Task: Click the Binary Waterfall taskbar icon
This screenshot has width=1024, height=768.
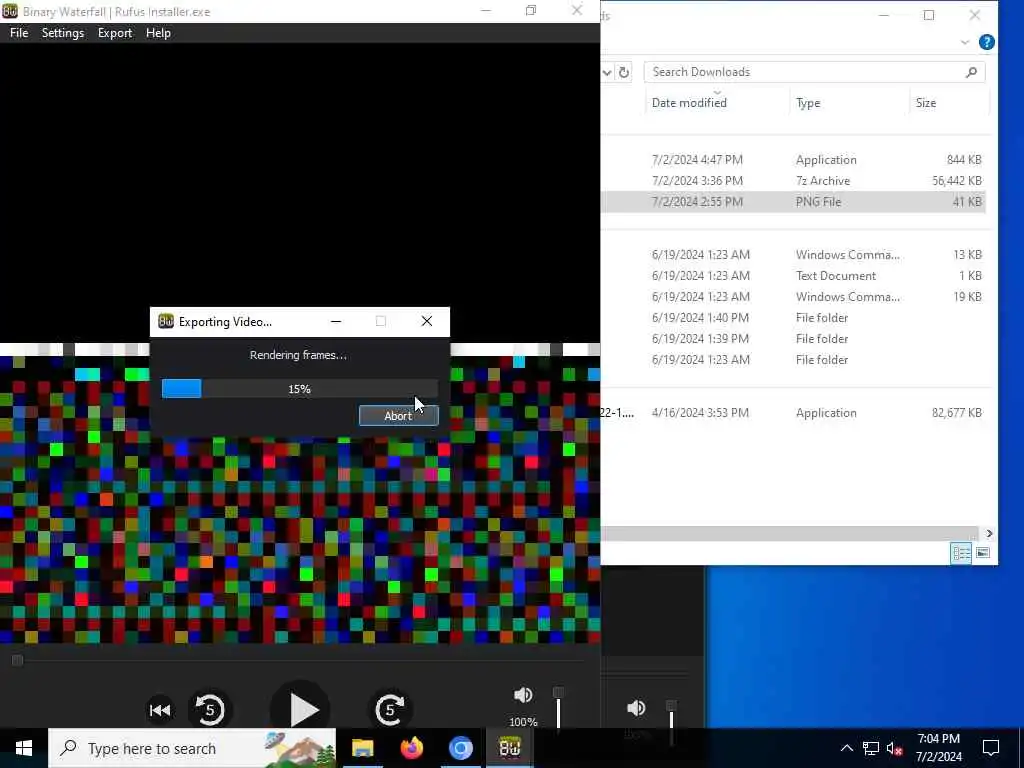Action: tap(509, 748)
